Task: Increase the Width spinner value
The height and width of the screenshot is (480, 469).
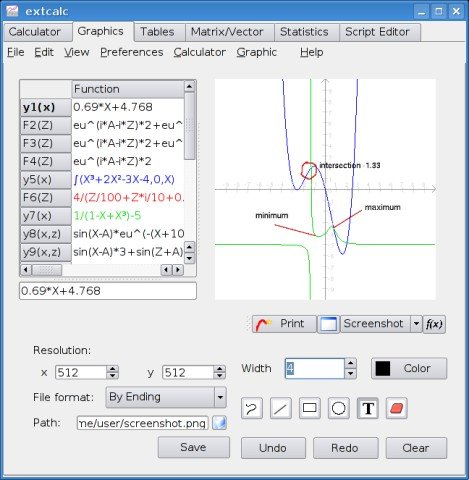Action: 350,363
